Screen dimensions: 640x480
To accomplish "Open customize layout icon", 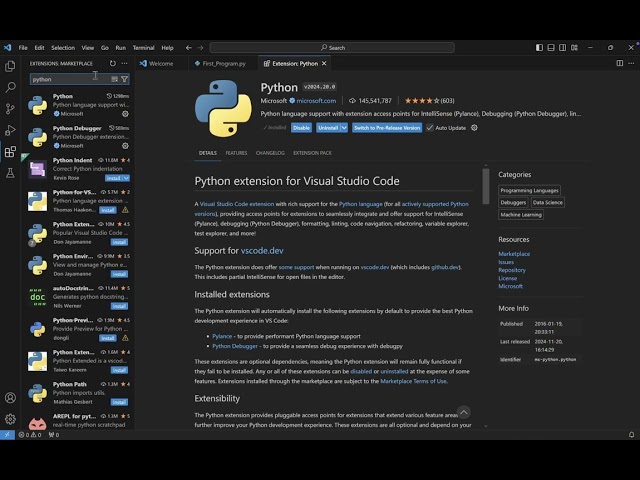I will click(x=574, y=48).
